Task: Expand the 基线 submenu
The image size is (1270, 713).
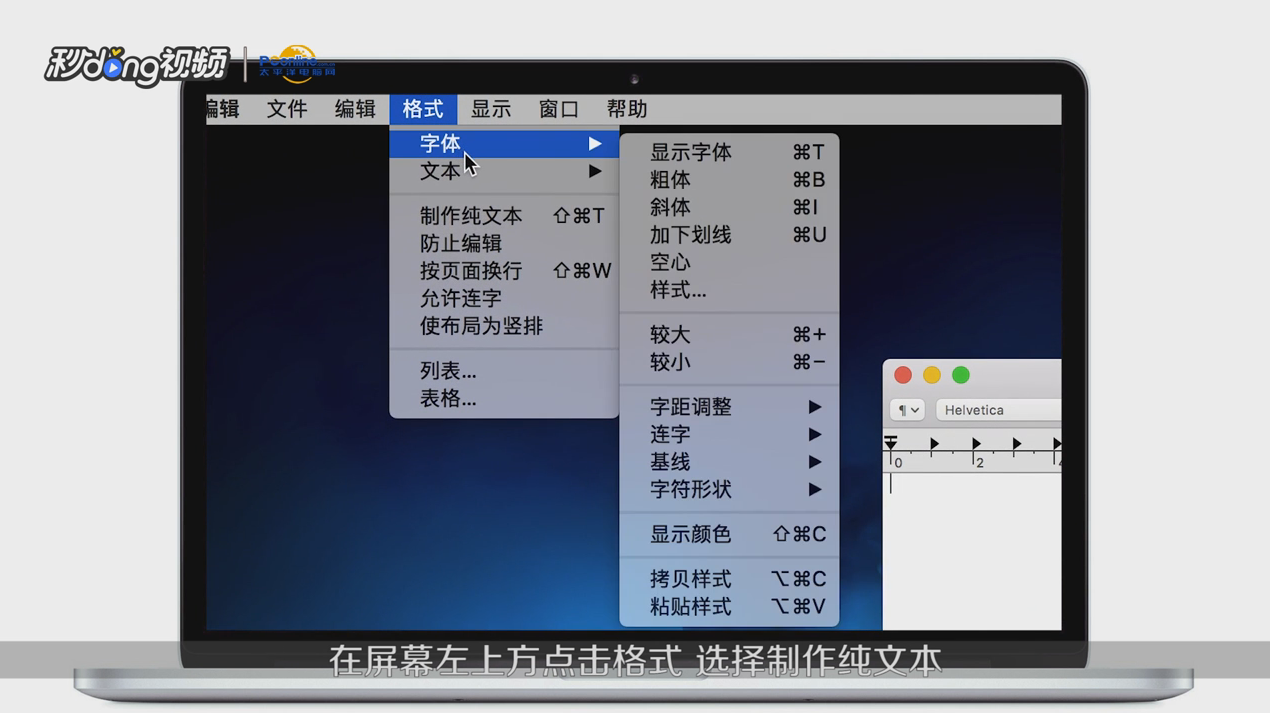Action: coord(729,462)
